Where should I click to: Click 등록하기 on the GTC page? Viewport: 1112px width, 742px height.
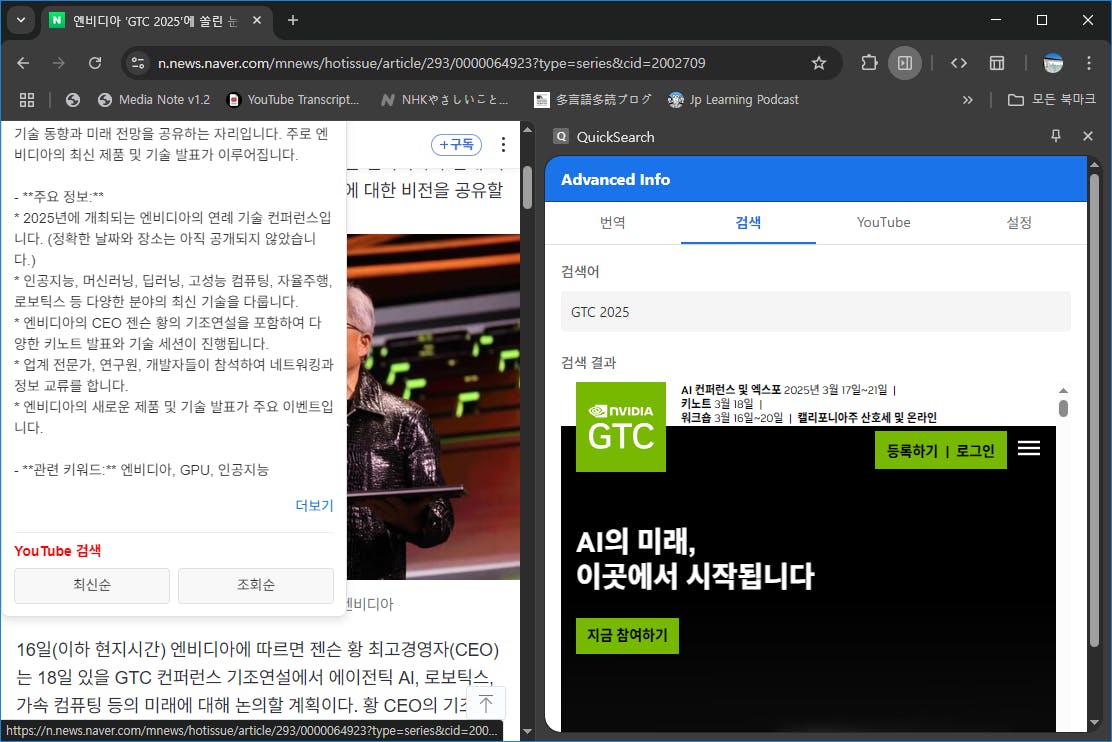click(x=912, y=450)
